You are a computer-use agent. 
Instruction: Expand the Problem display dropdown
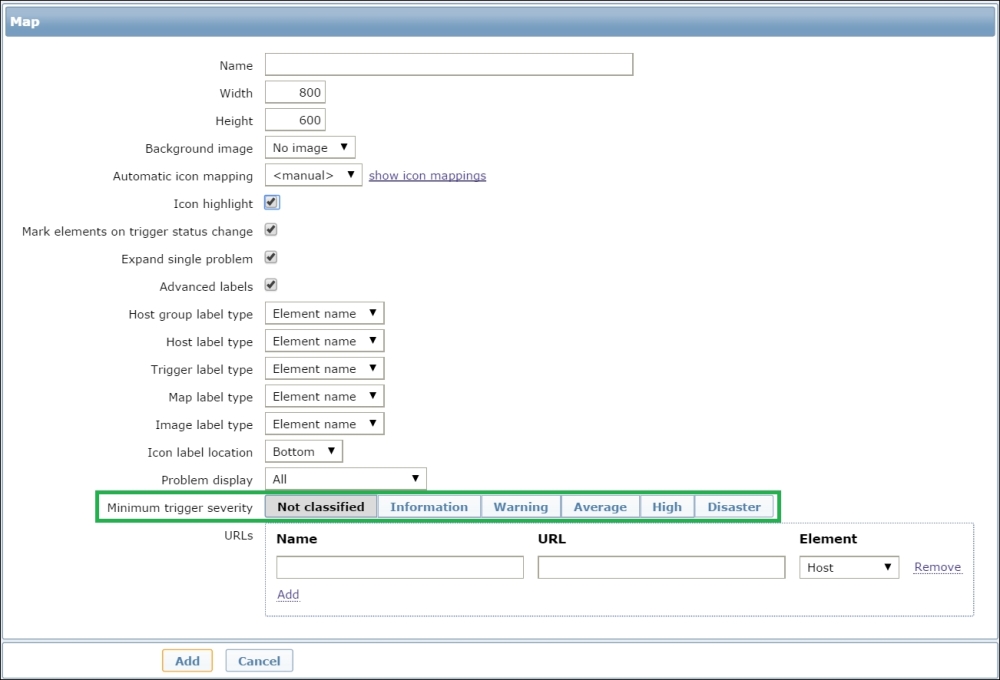point(345,479)
